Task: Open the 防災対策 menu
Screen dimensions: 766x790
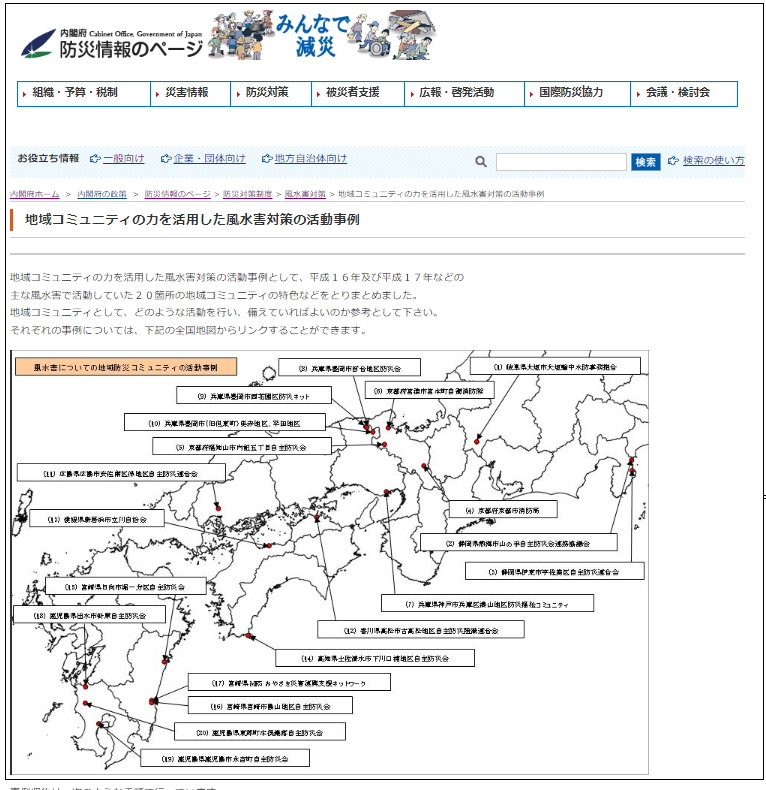Action: [271, 94]
